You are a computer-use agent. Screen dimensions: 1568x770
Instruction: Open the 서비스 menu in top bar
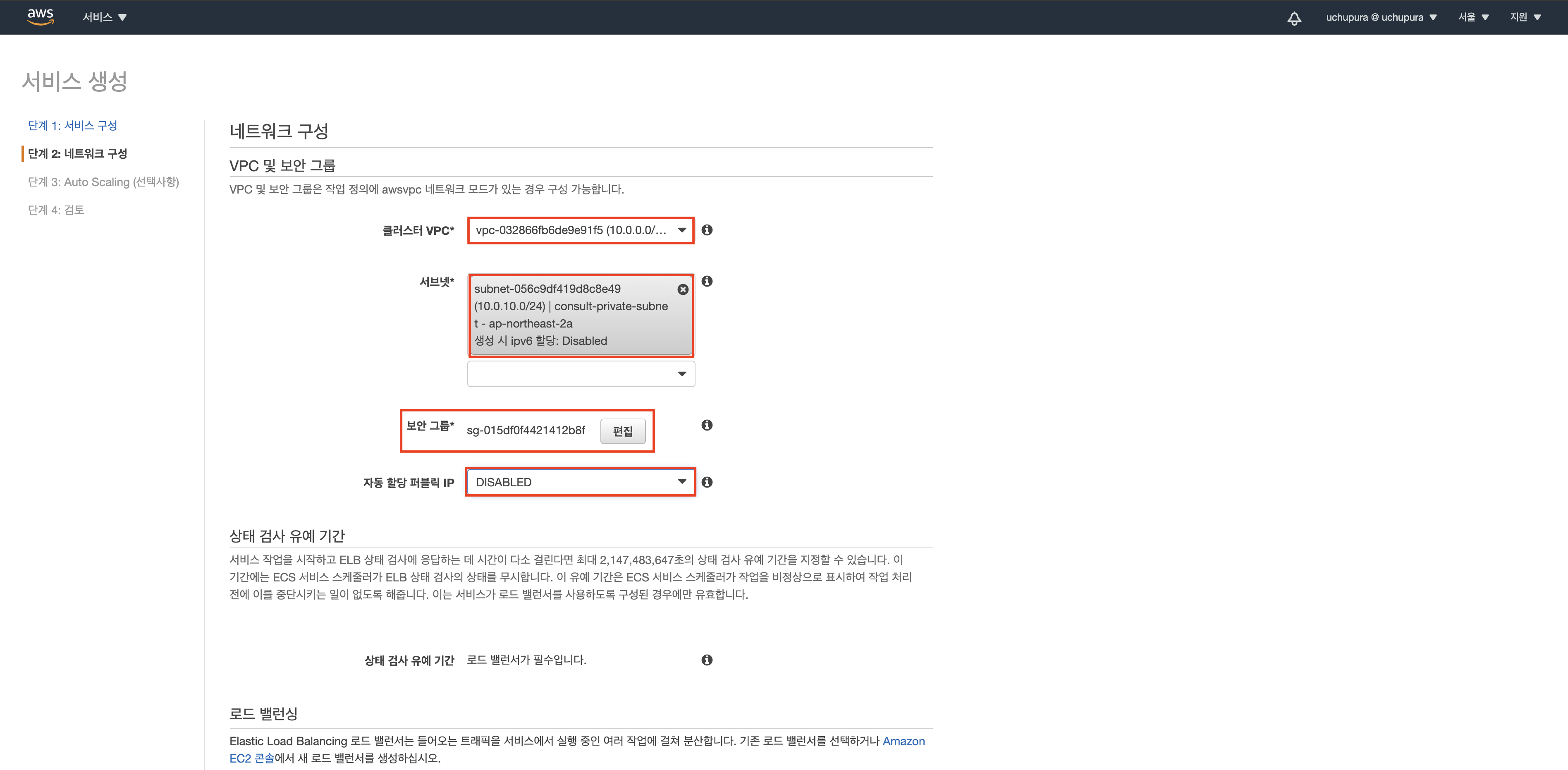pos(104,17)
